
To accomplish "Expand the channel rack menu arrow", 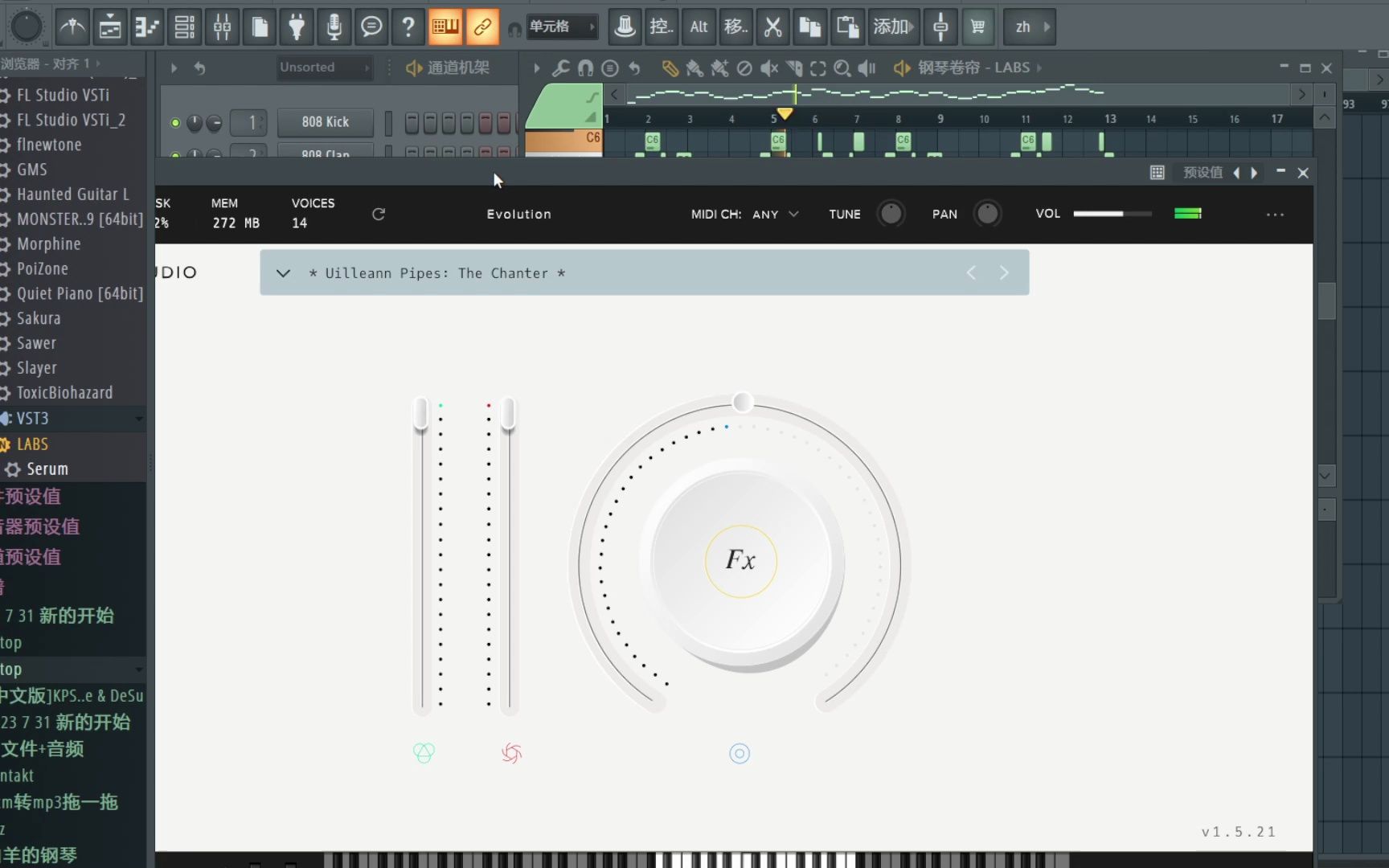I will pyautogui.click(x=174, y=68).
